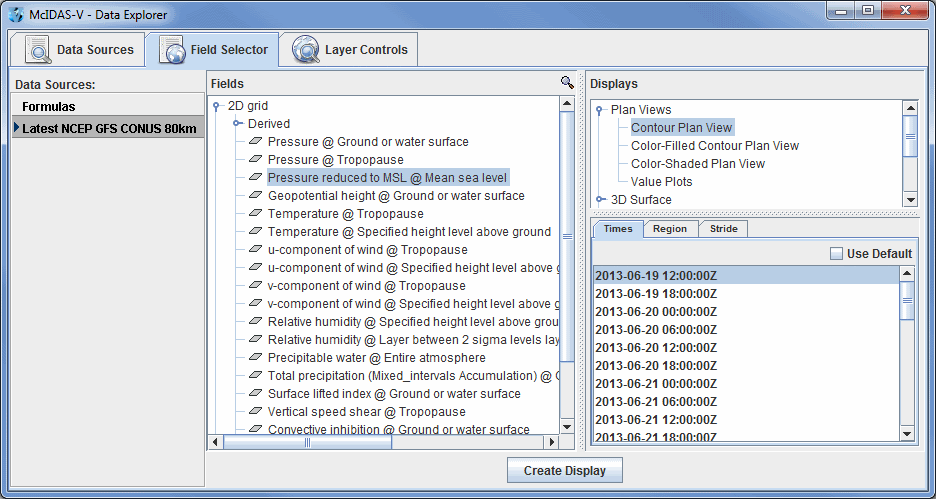Switch to the Field Selector tab
This screenshot has width=936, height=499.
click(x=212, y=50)
